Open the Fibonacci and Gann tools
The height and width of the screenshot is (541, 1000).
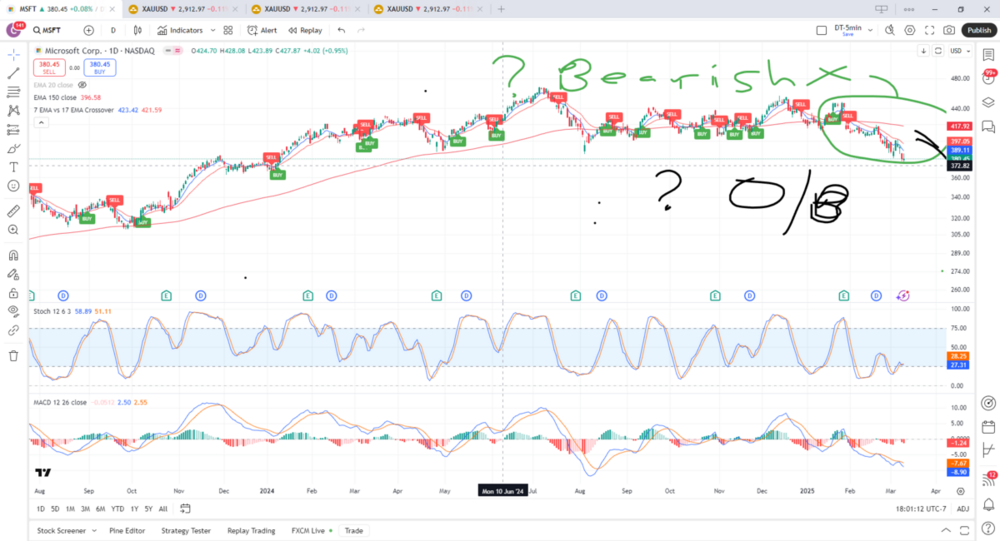coord(13,93)
